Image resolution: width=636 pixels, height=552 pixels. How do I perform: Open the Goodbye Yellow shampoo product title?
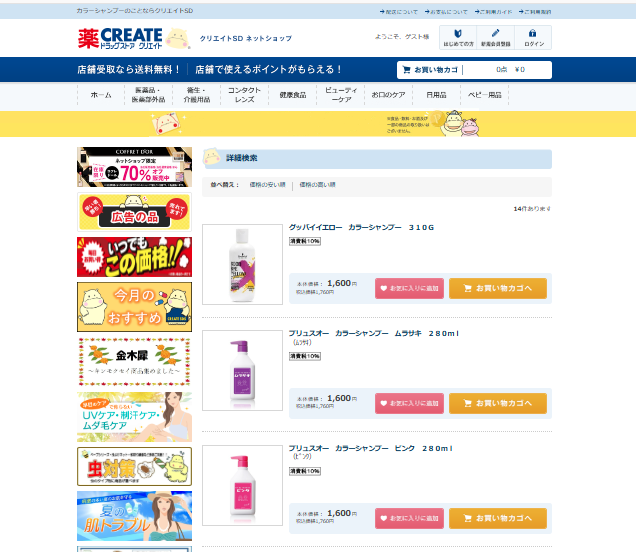pos(361,228)
